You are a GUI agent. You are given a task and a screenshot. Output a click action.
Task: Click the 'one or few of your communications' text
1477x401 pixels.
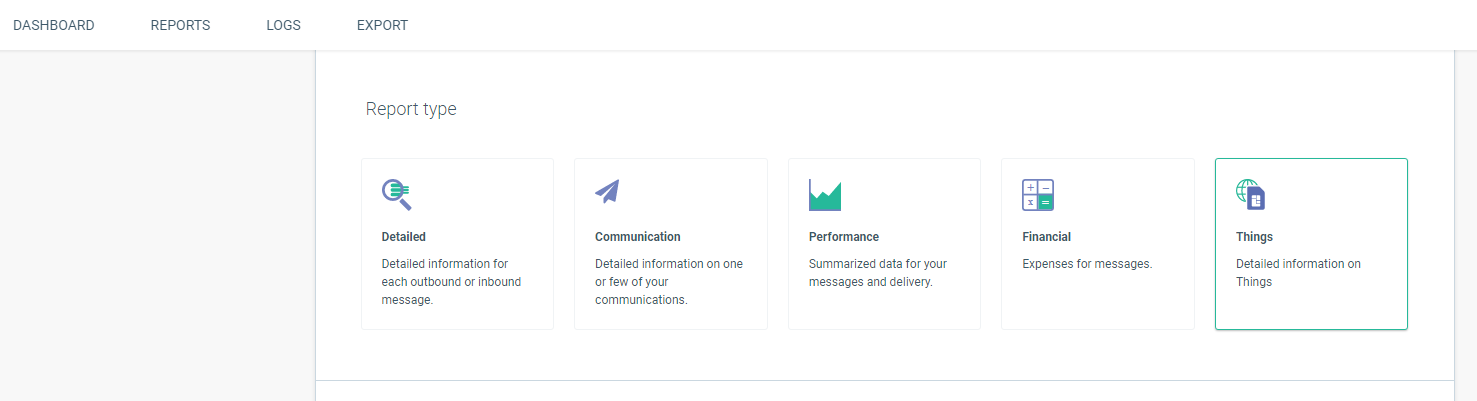[668, 282]
